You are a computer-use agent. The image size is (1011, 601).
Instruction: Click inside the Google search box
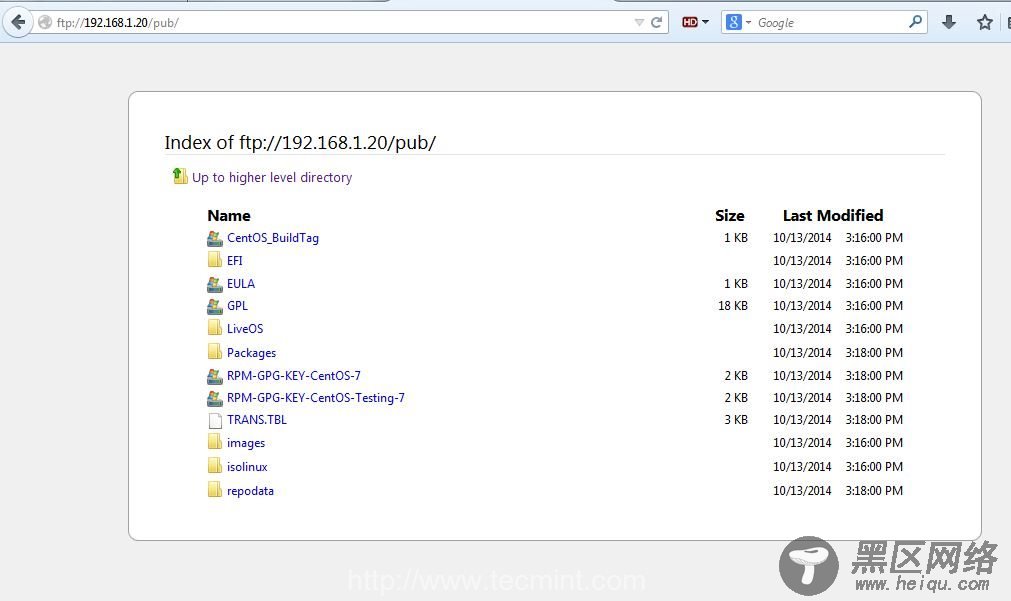(830, 22)
